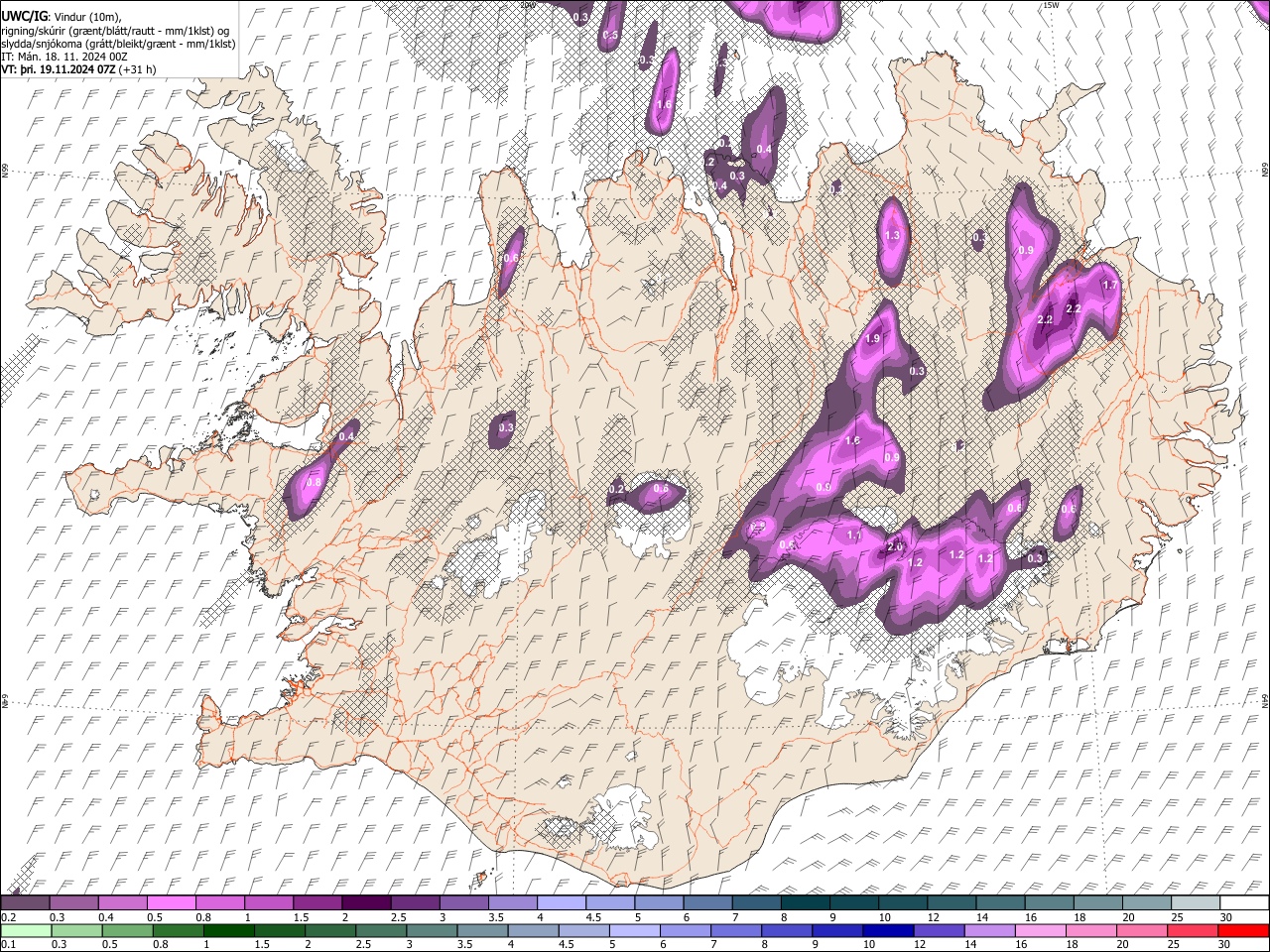Click the 'slydda/snjókoma' legend description line
Viewport: 1270px width, 952px height.
[118, 44]
